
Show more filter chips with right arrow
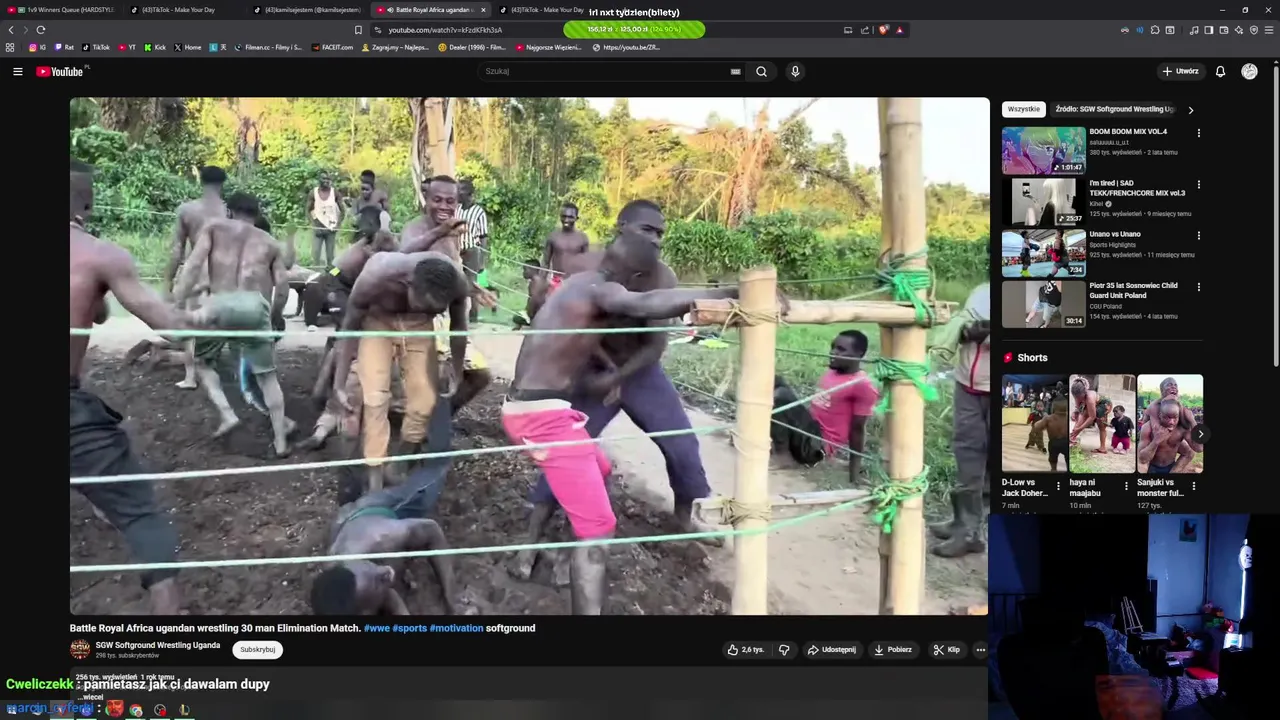1190,110
